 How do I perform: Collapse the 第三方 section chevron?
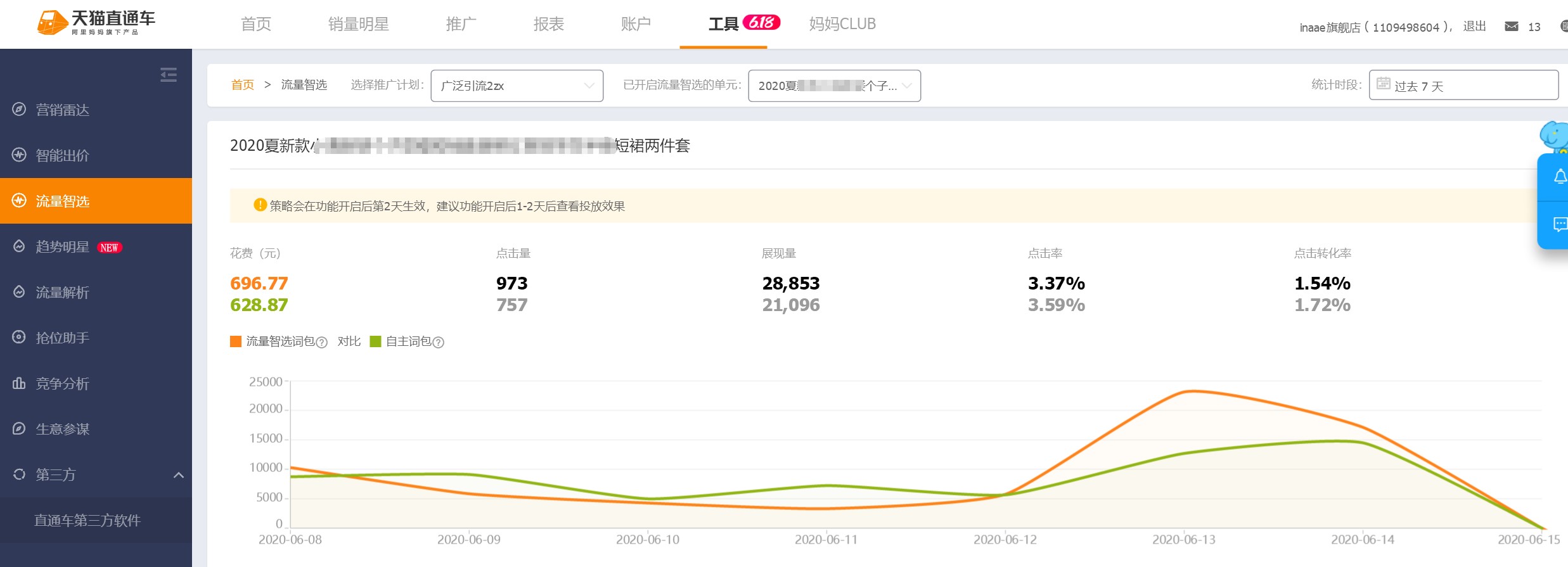click(x=179, y=475)
